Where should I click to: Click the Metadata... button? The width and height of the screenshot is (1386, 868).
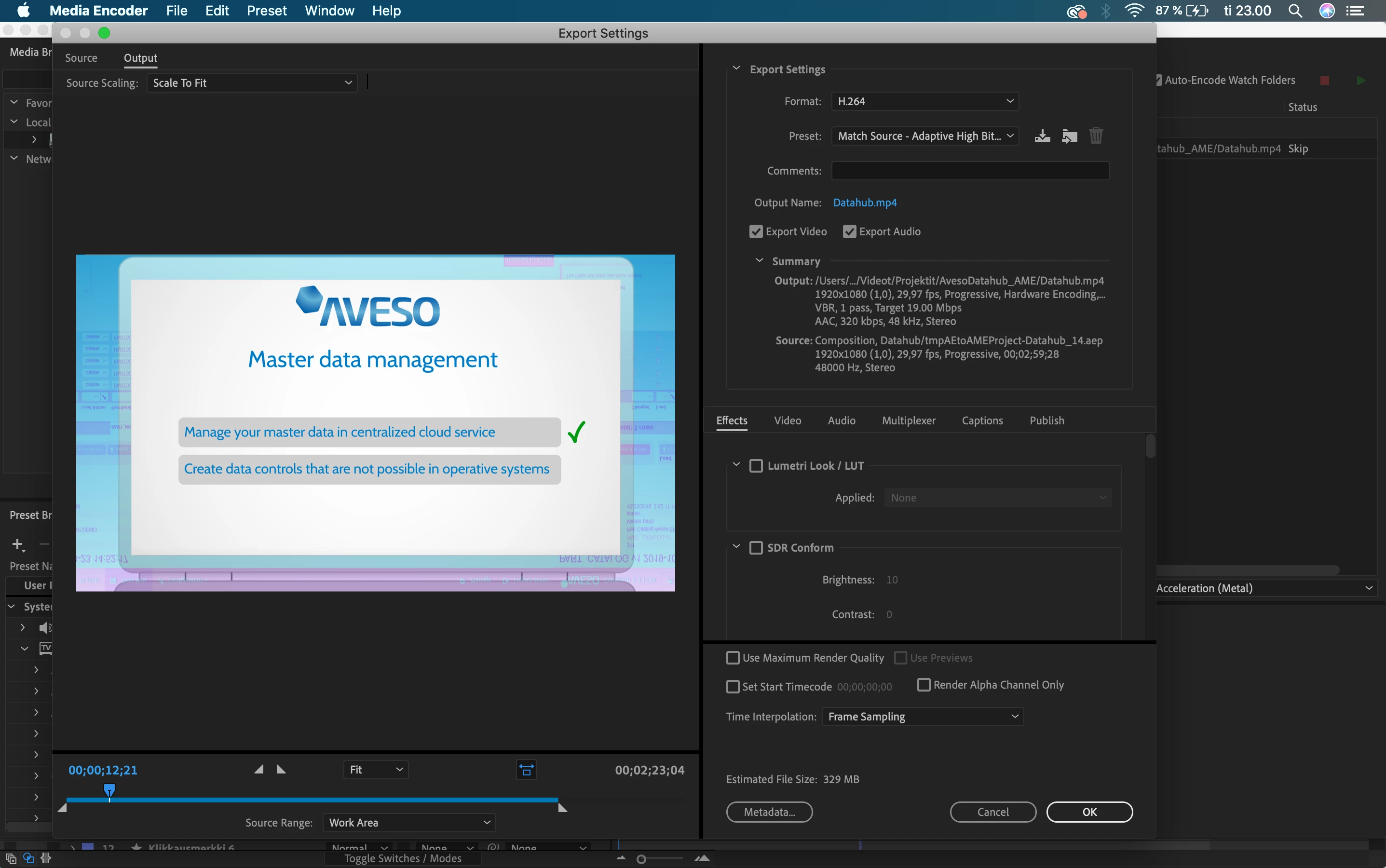coord(769,812)
